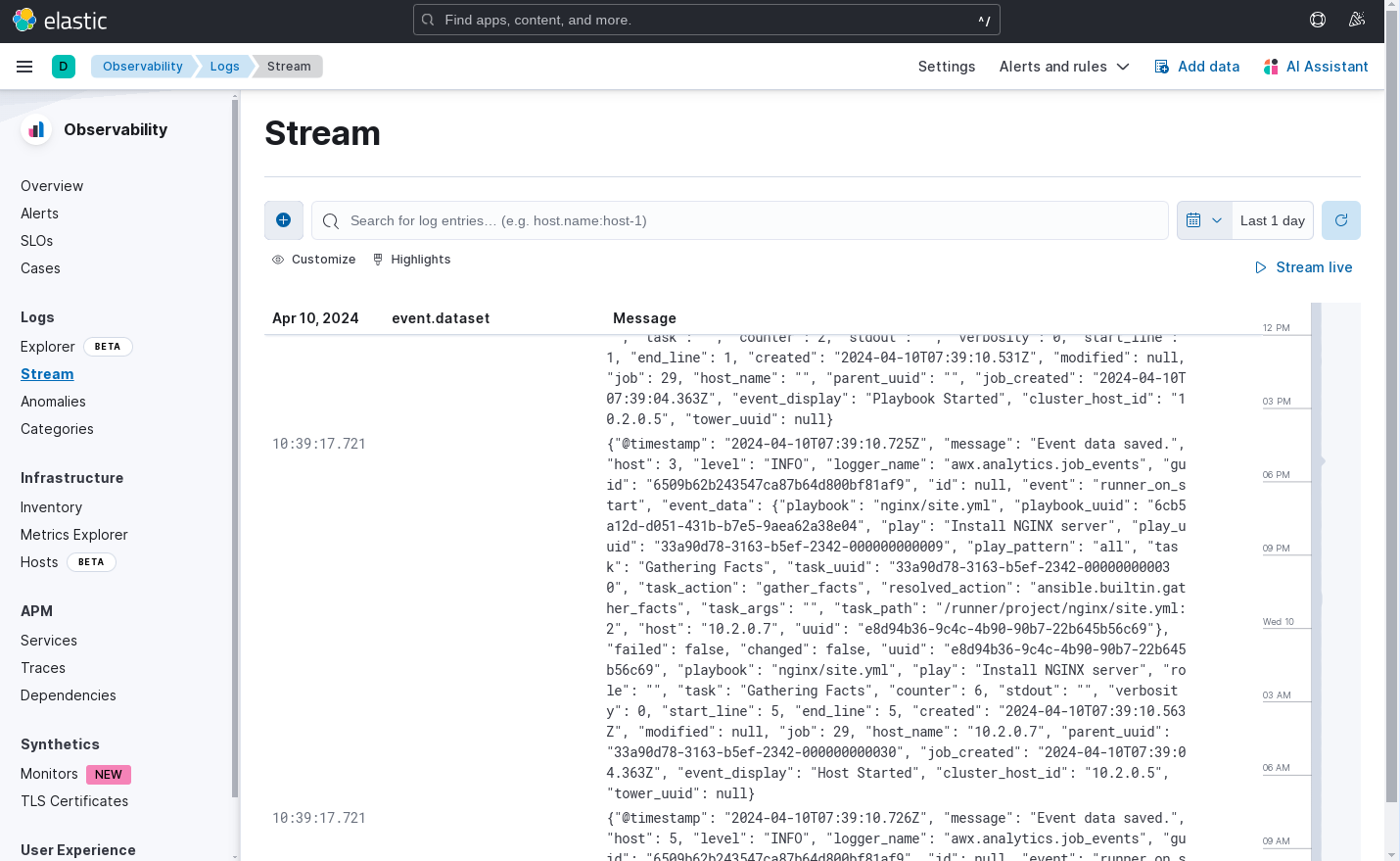Click the Last 1 day time range
This screenshot has width=1400, height=861.
[1272, 220]
